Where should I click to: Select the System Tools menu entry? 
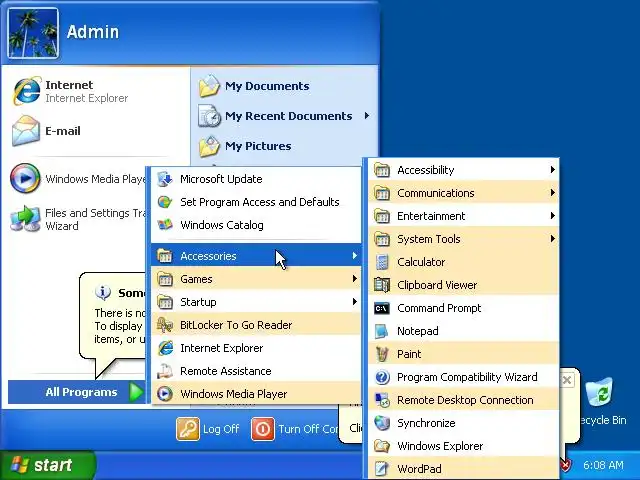click(x=464, y=239)
